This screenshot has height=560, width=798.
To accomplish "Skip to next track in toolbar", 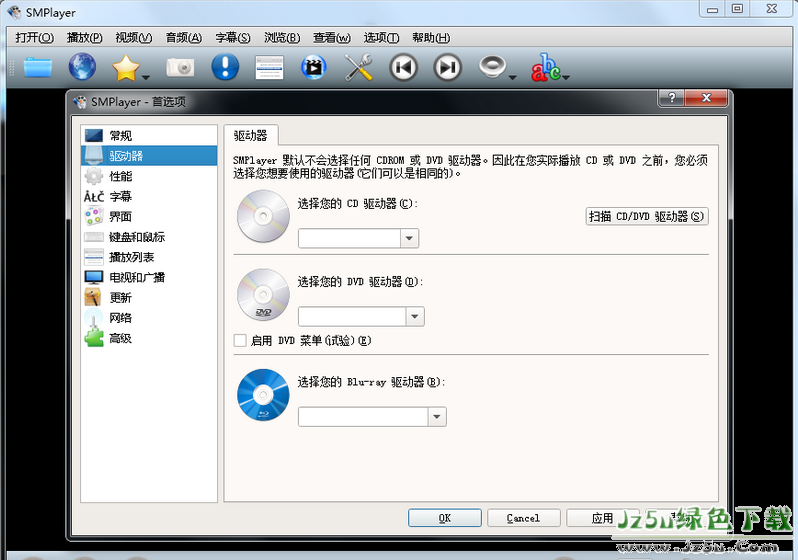I will [448, 67].
